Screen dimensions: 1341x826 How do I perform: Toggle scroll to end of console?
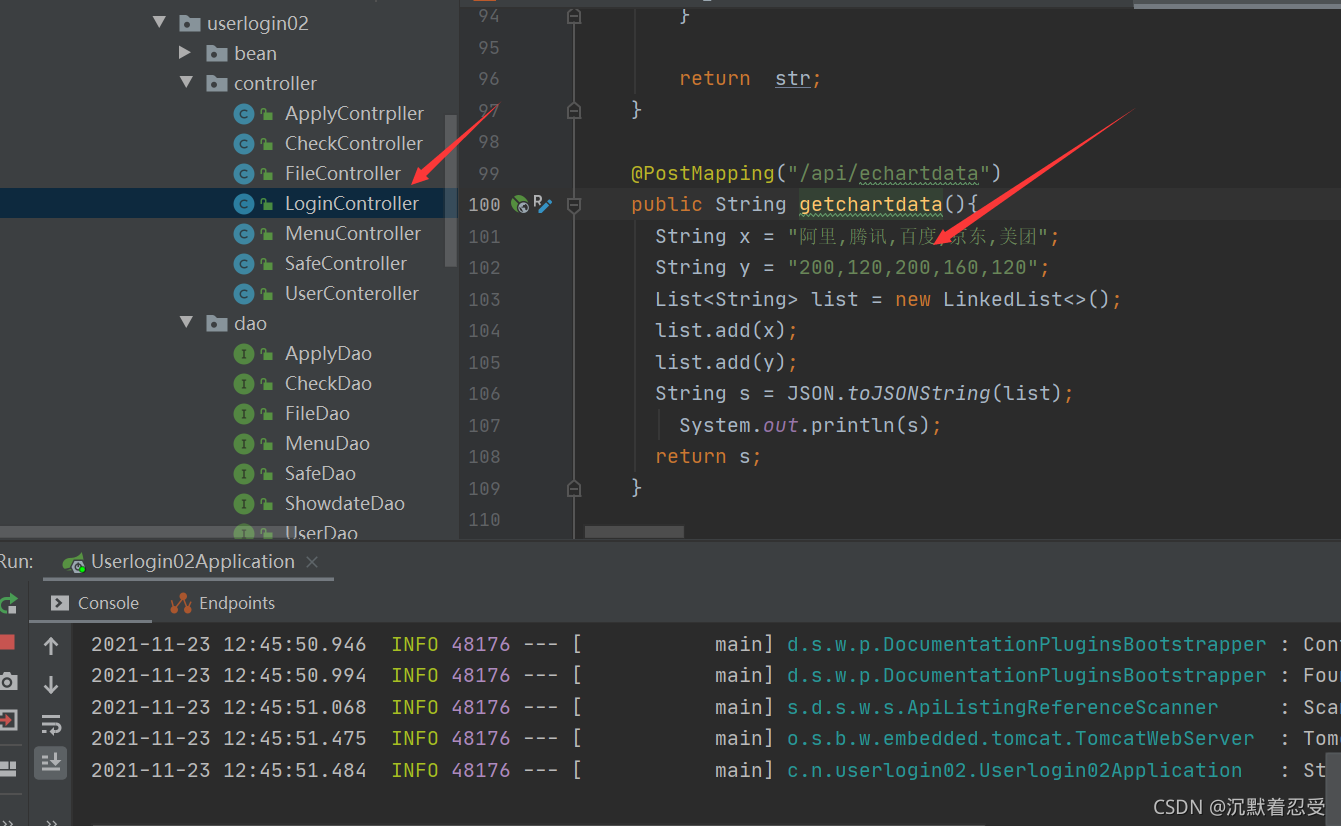[51, 763]
